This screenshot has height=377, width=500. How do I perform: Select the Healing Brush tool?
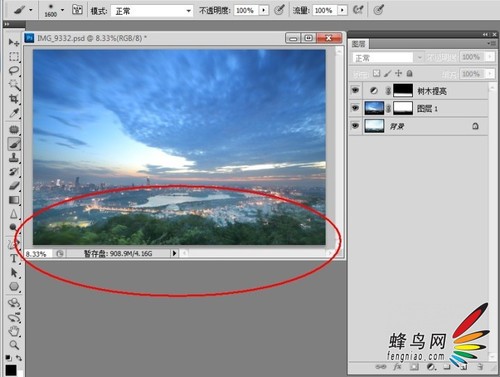click(14, 129)
